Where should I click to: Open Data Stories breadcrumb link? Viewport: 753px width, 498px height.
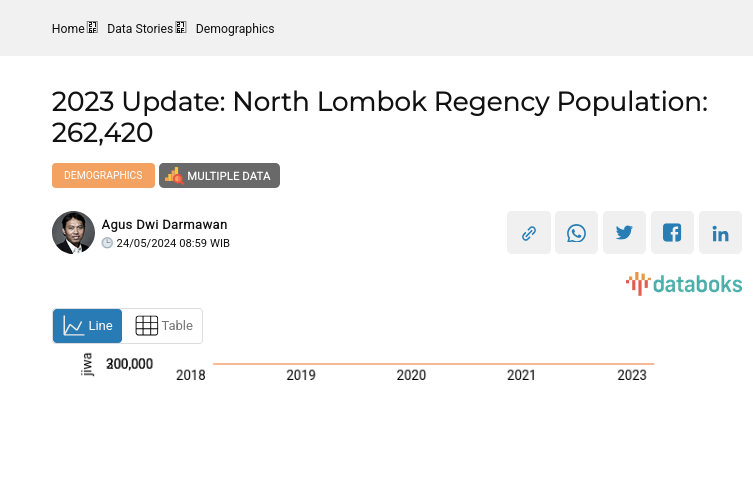coord(140,29)
